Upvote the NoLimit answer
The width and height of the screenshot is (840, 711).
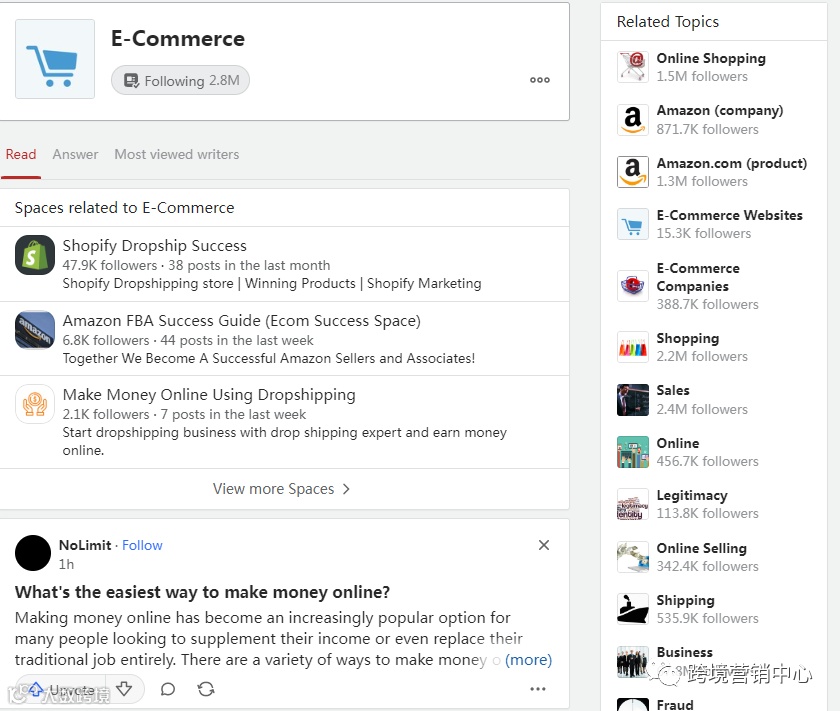[x=62, y=689]
